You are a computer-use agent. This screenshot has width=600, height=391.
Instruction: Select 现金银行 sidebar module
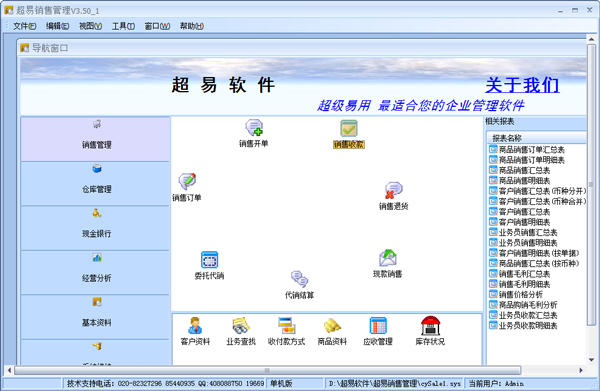pos(95,228)
